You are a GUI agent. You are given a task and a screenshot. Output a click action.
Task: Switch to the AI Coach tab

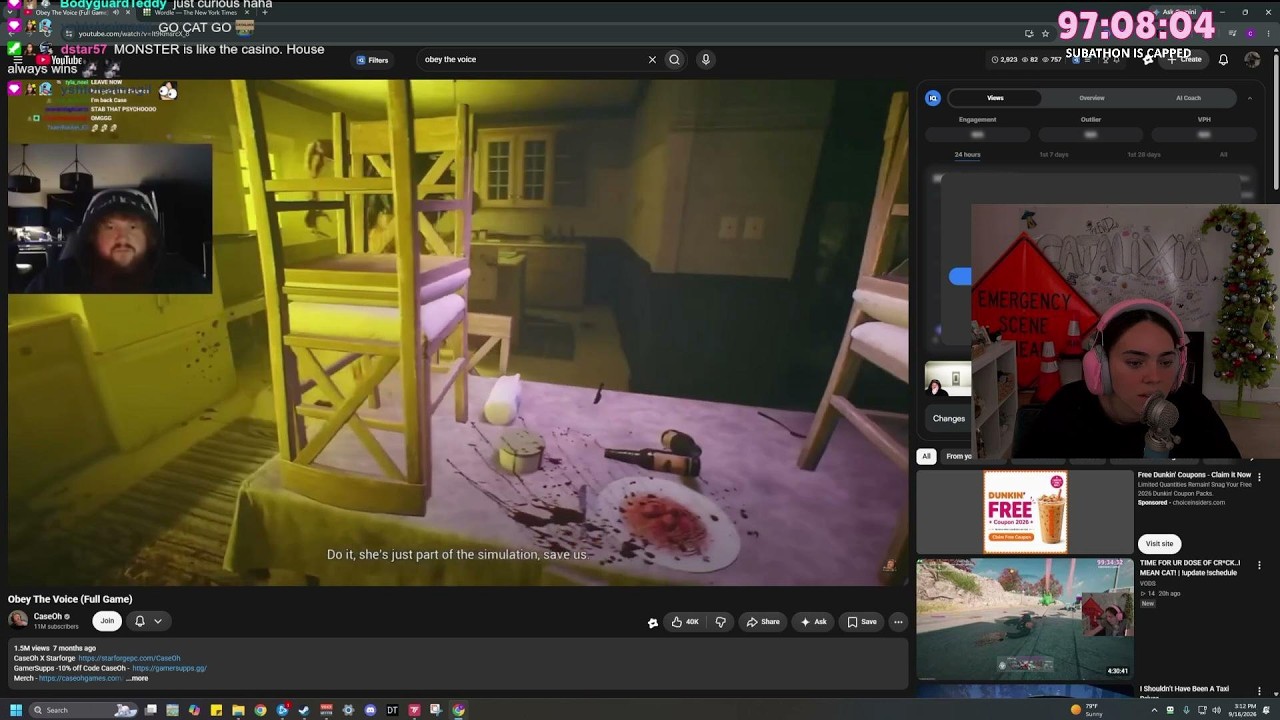tap(1188, 98)
